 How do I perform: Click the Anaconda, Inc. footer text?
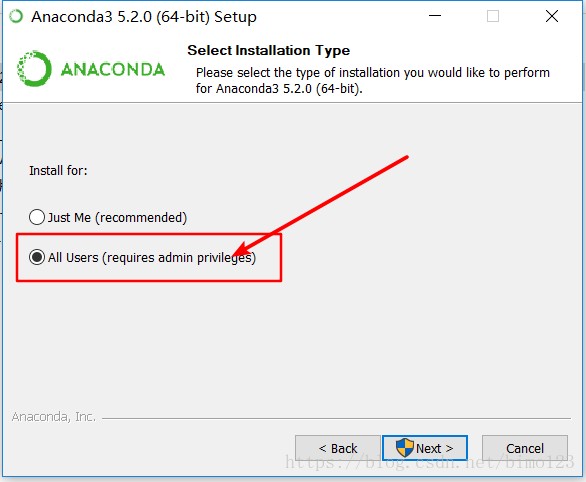click(53, 417)
